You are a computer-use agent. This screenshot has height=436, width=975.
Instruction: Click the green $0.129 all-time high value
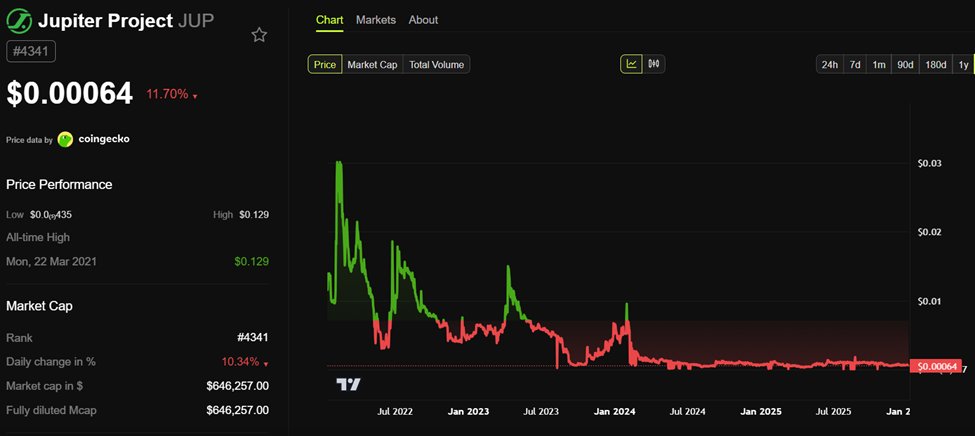click(x=252, y=261)
